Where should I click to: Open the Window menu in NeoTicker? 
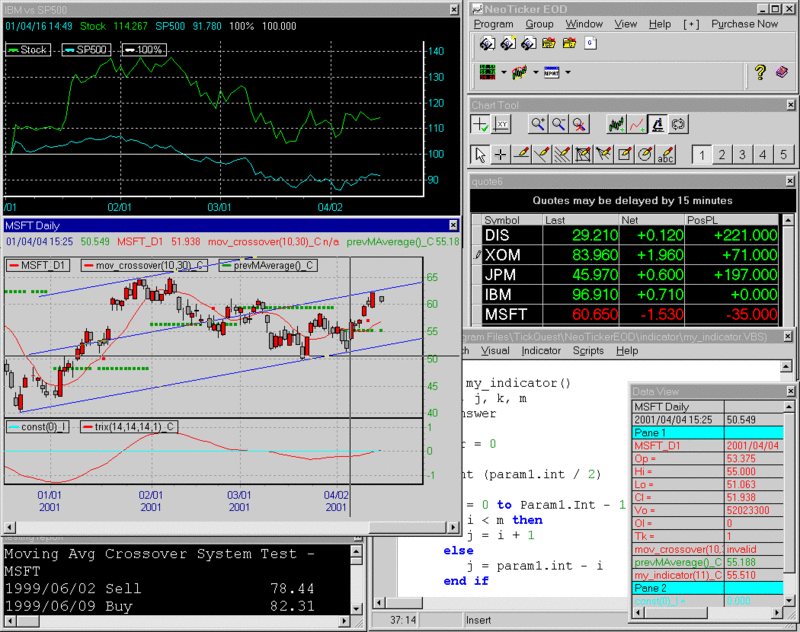coord(584,24)
